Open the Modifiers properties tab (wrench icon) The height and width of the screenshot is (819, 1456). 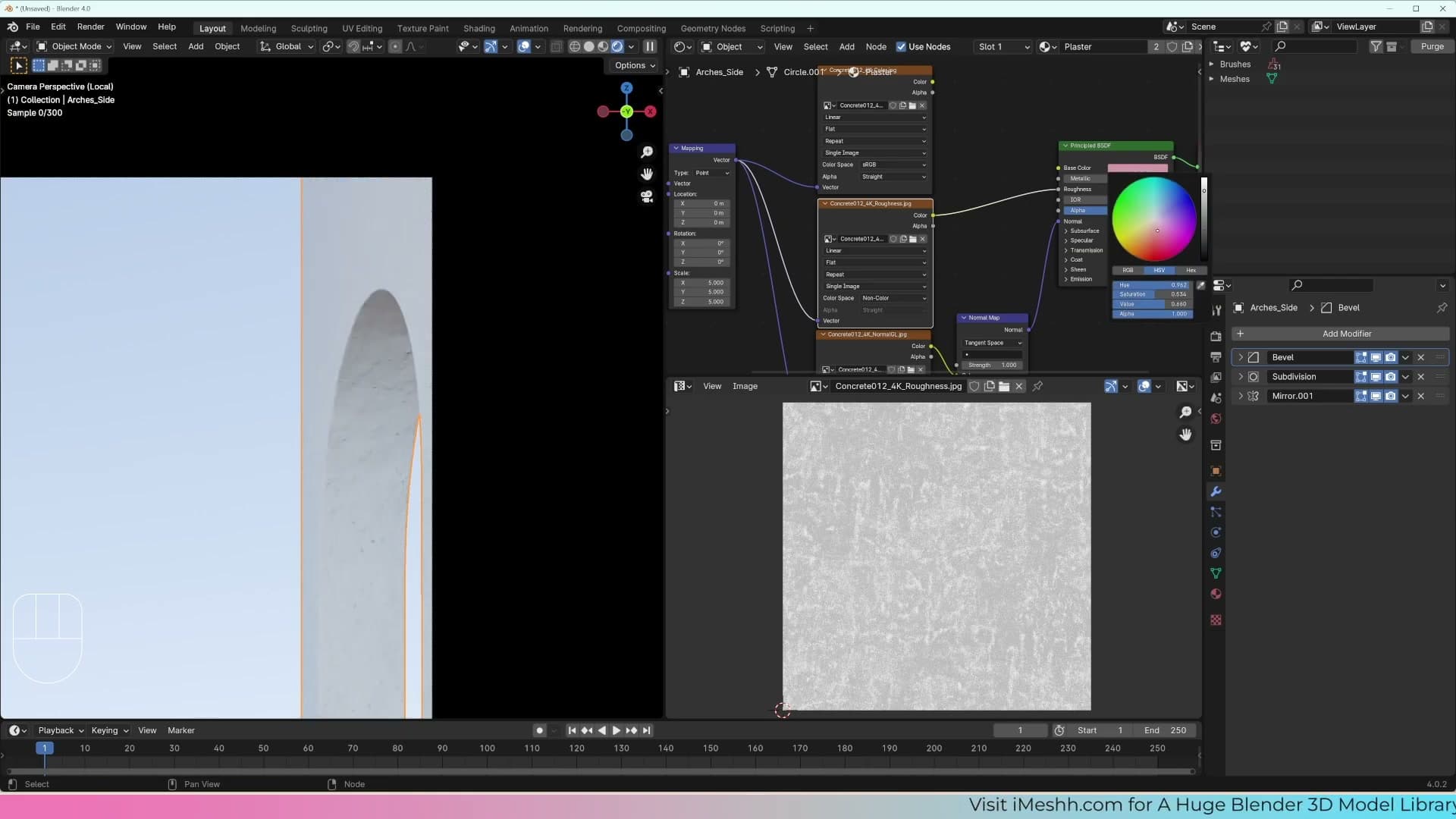tap(1216, 491)
